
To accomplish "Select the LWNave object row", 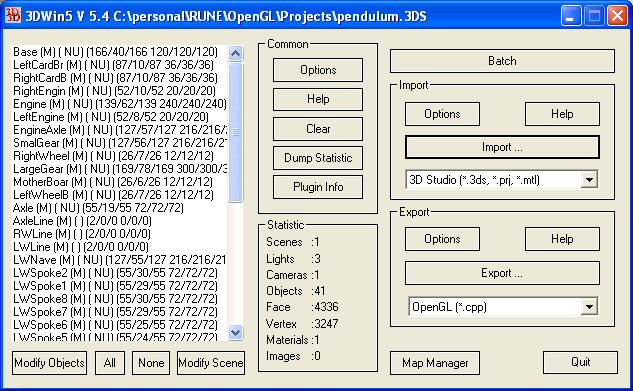I will 119,259.
